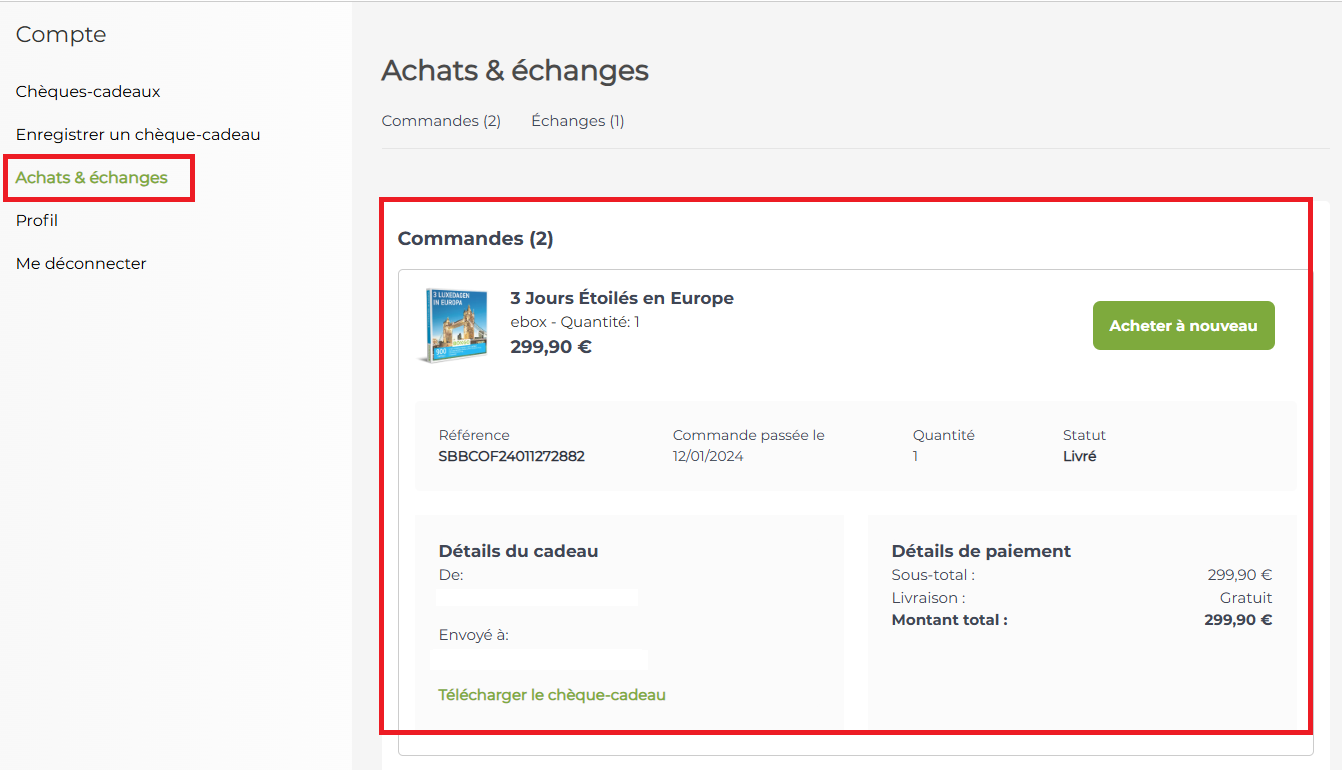Open the Chèques-cadeaux sidebar link
The image size is (1342, 770).
pos(88,91)
